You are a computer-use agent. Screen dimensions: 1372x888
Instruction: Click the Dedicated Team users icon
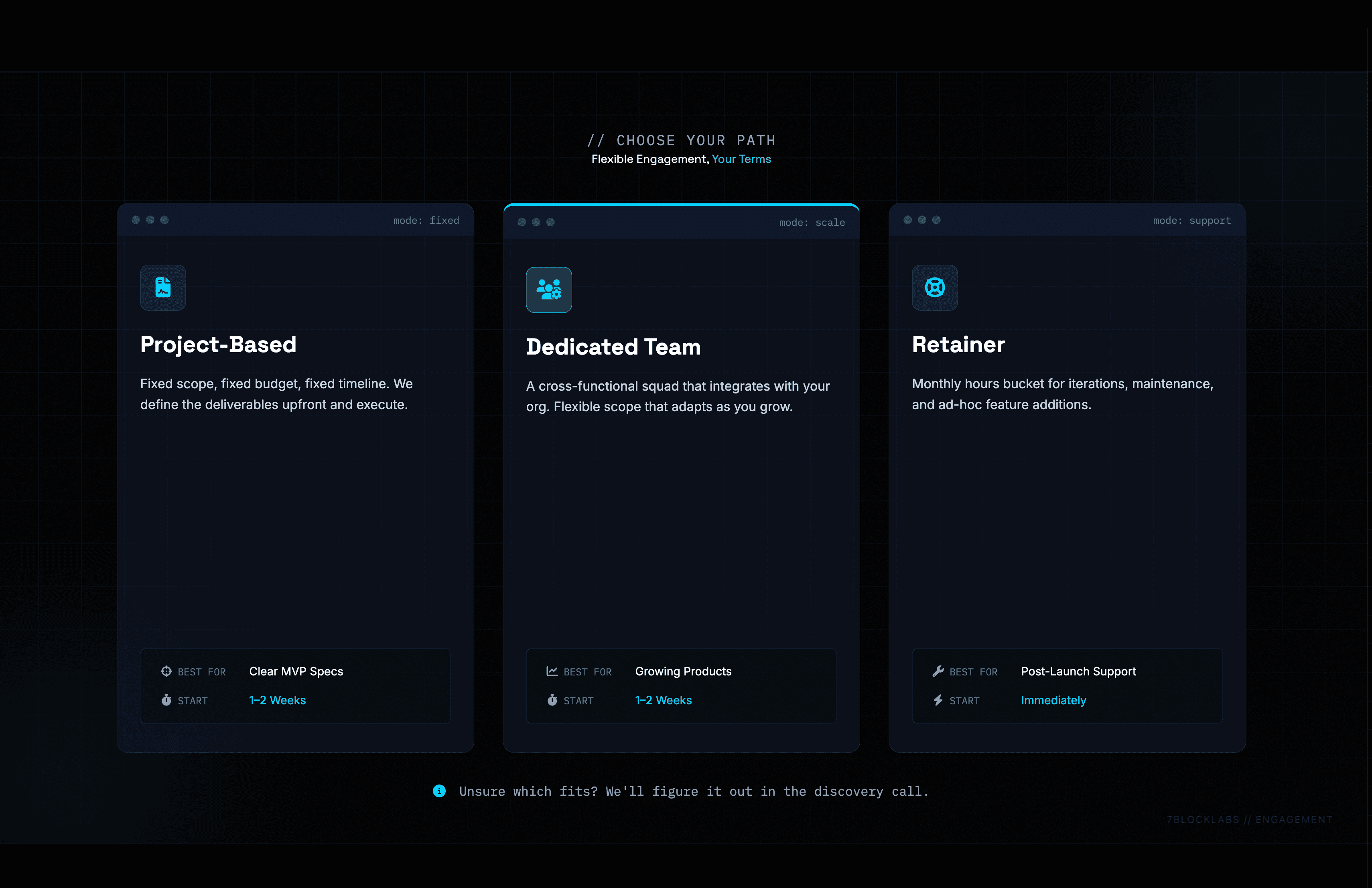(549, 290)
